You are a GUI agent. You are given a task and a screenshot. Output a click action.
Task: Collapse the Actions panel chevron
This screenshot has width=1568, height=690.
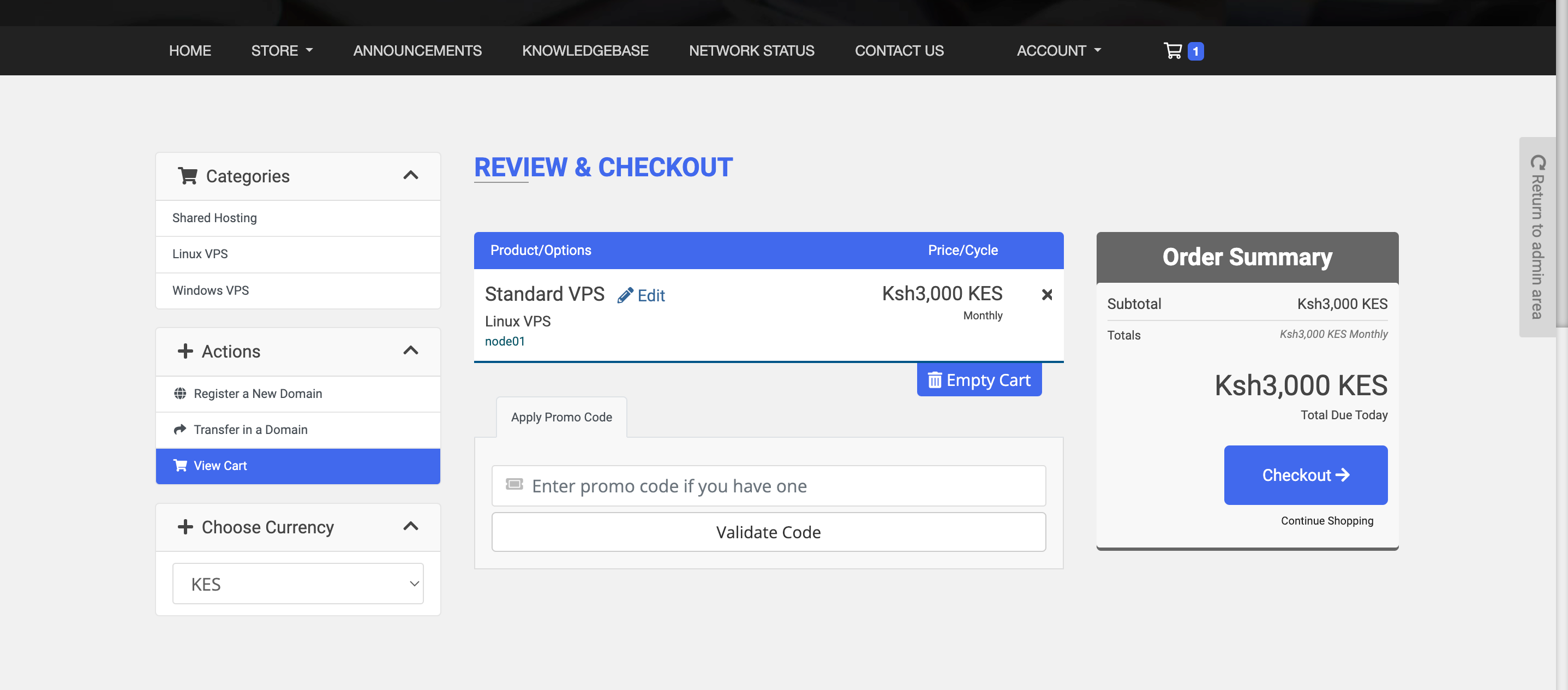click(410, 351)
